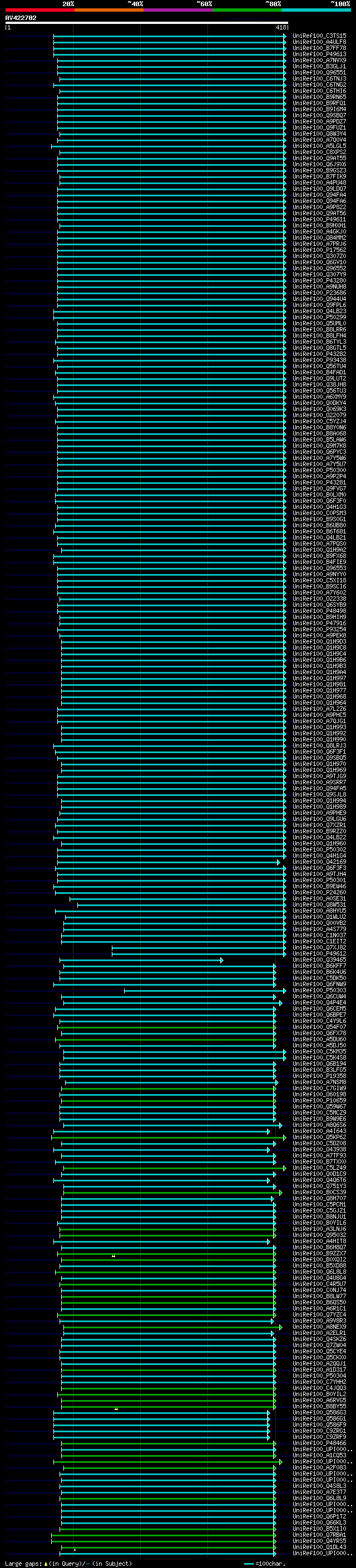
Task: Click hit label UniRef100_P17562
Action: click(x=319, y=250)
